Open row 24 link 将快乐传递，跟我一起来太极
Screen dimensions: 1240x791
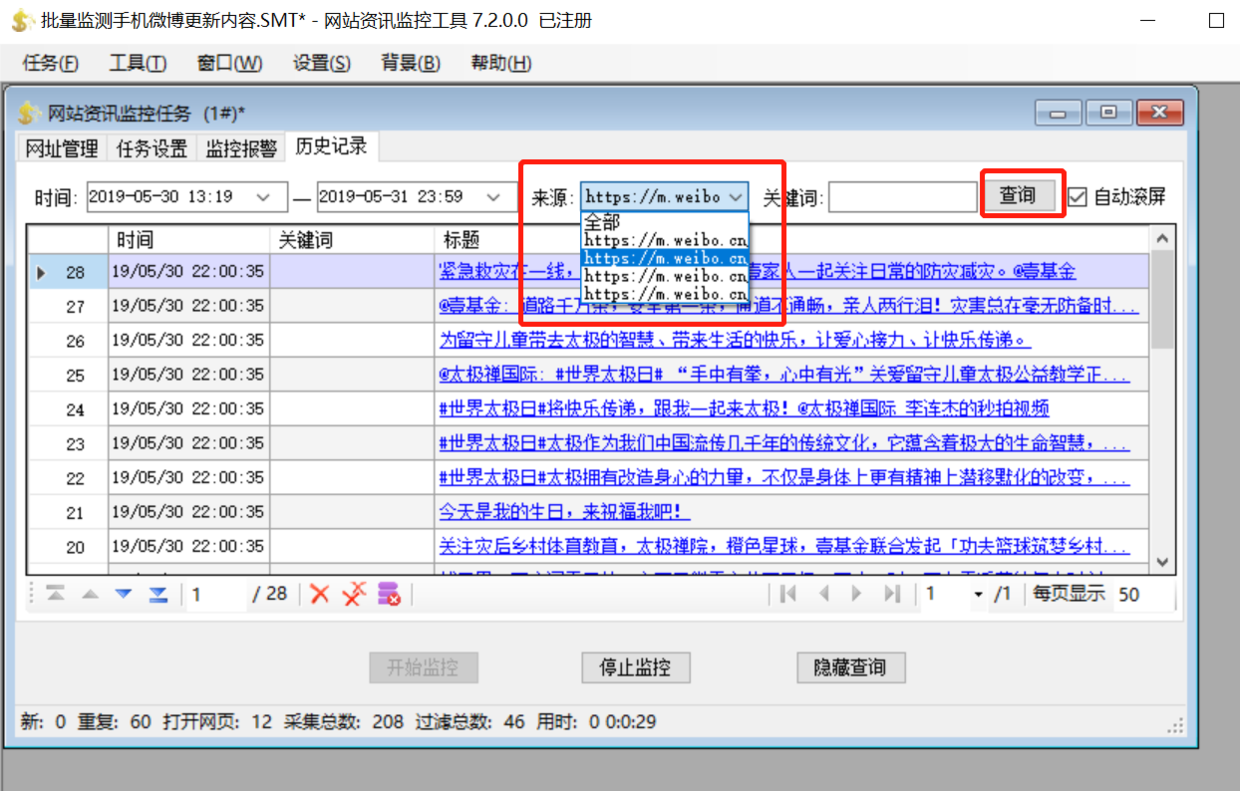tap(744, 409)
